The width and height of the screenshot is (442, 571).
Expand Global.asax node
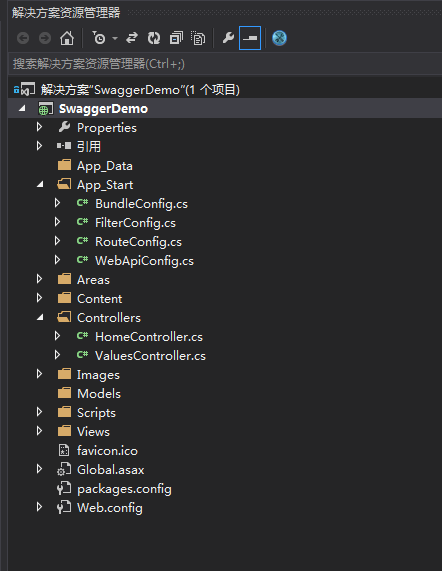(39, 469)
